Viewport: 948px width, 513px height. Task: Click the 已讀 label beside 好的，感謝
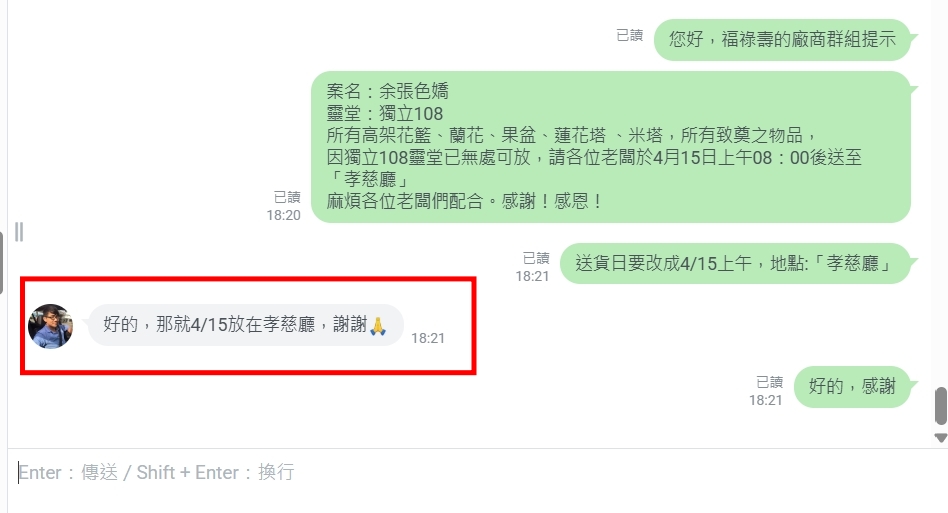click(770, 382)
